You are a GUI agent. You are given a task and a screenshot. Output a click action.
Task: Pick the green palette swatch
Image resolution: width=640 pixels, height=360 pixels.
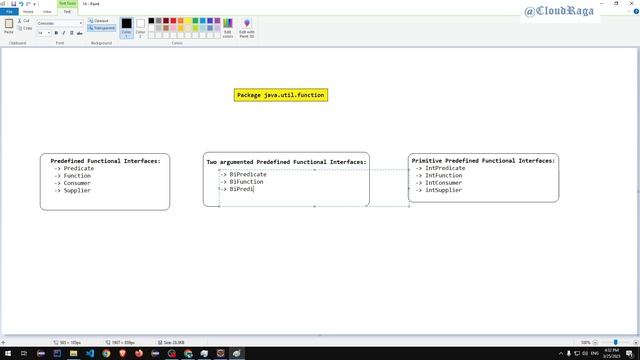click(196, 20)
